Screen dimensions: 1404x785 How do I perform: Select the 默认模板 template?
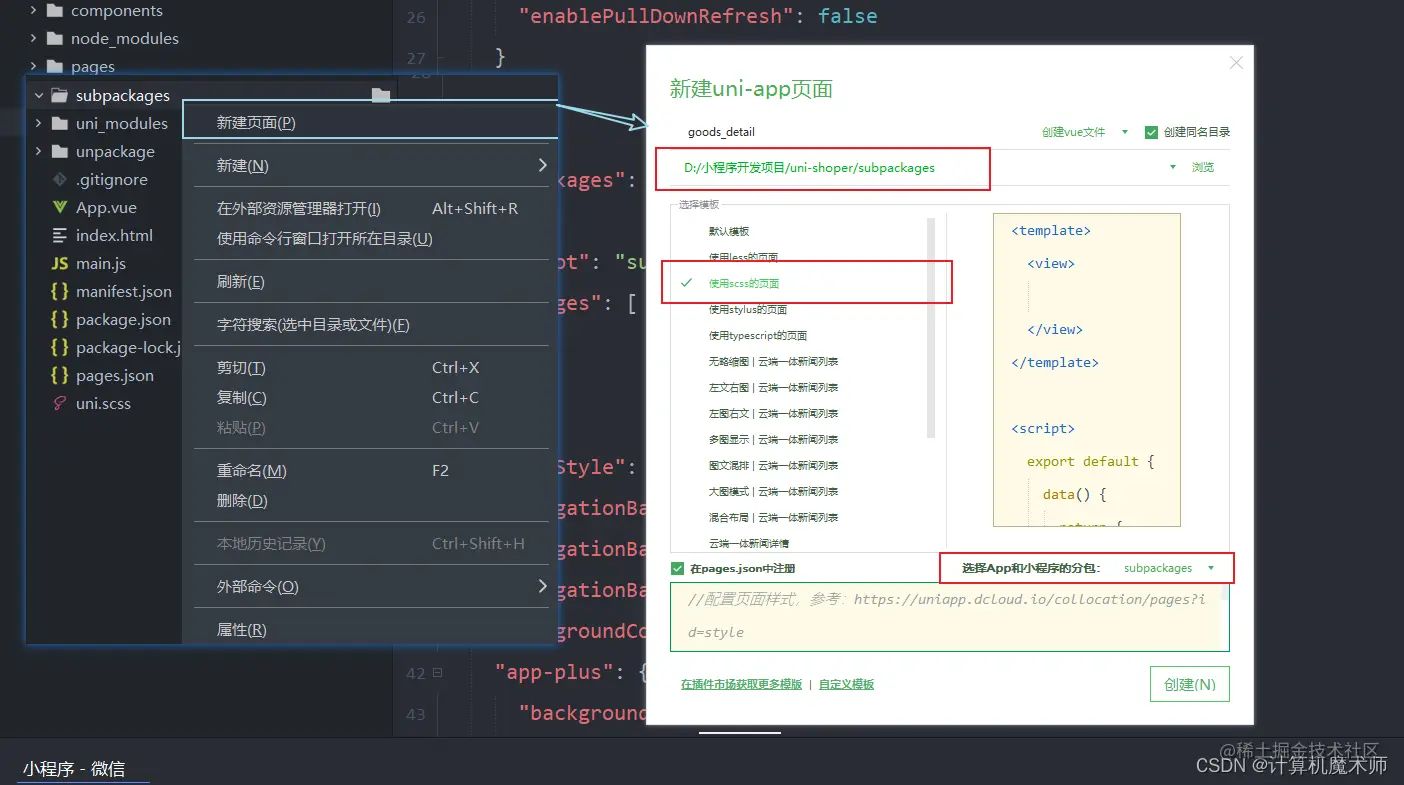729,231
